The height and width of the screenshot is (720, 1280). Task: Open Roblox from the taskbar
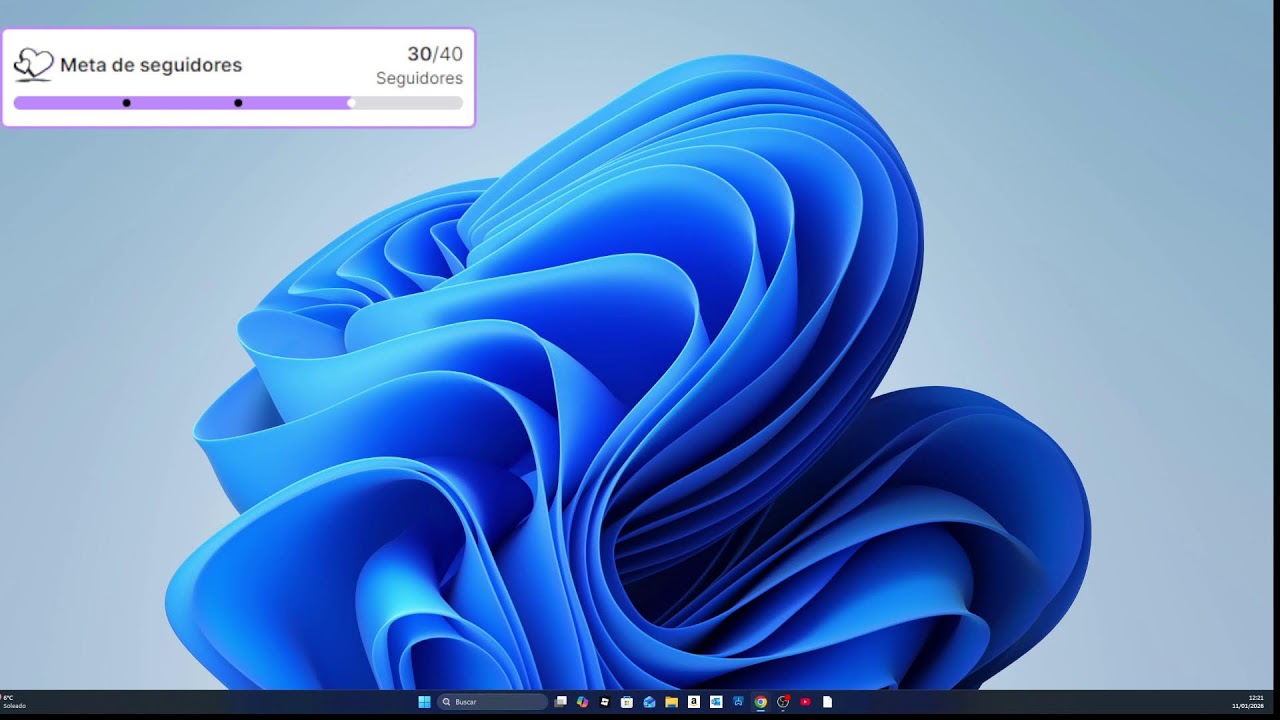point(605,702)
